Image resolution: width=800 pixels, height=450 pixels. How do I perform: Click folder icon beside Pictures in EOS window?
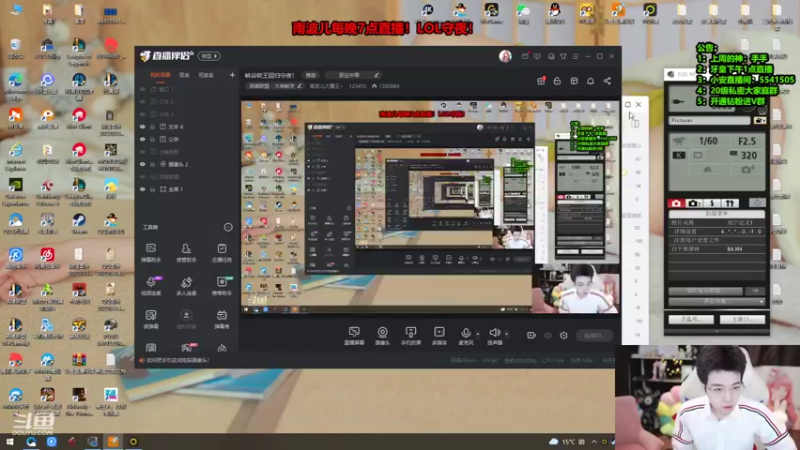click(759, 120)
